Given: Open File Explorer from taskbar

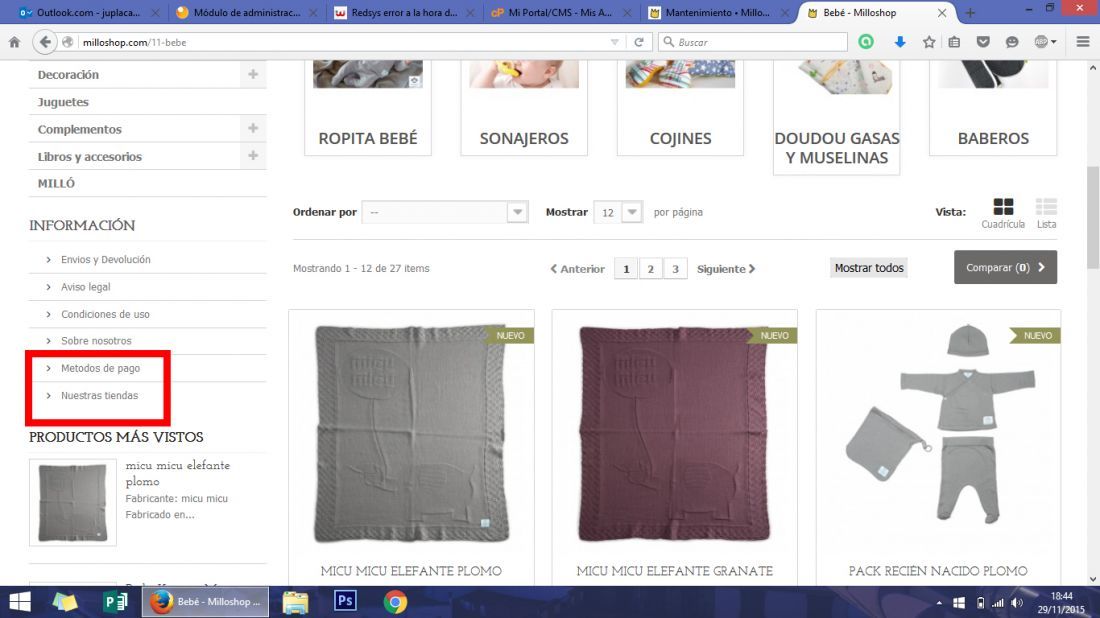Looking at the screenshot, I should [295, 602].
